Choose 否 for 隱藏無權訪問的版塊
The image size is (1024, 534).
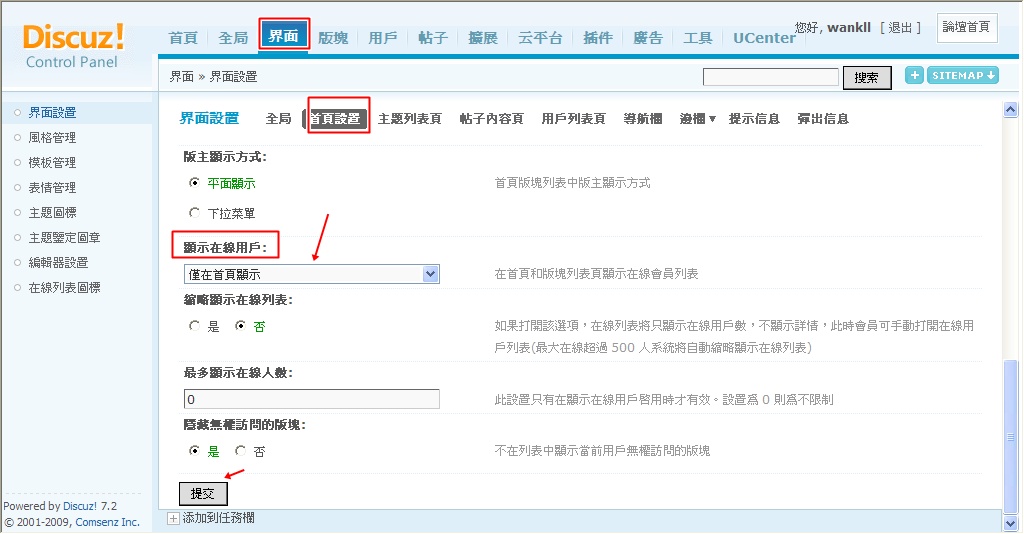[x=240, y=451]
